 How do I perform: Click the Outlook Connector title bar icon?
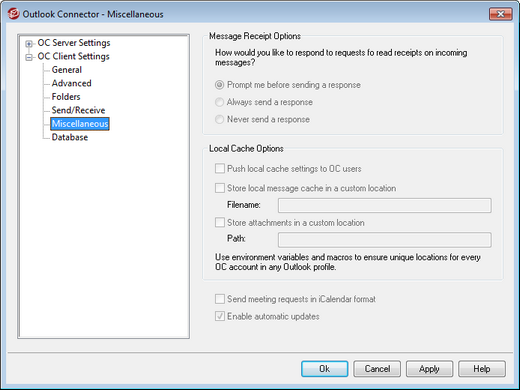[x=14, y=14]
